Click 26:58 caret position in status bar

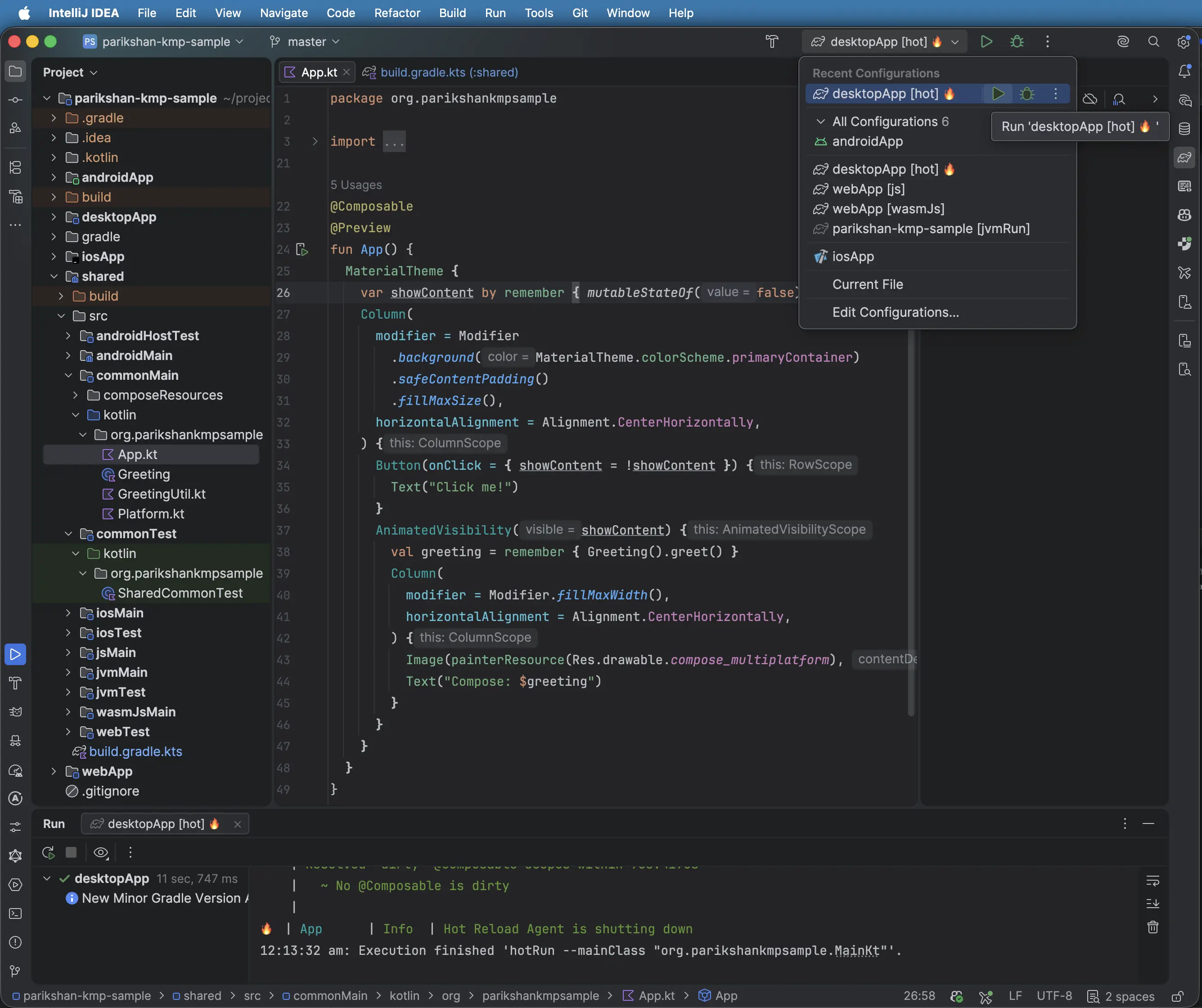(x=919, y=997)
